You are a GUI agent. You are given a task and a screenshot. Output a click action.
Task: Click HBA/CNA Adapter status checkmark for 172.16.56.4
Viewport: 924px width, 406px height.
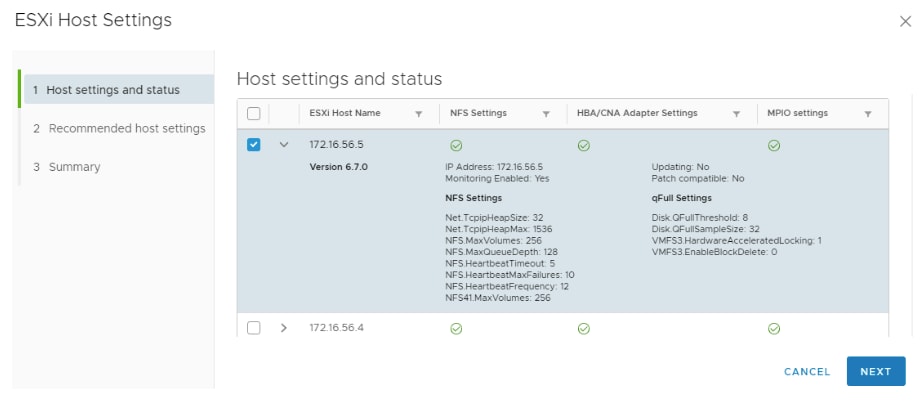click(583, 328)
